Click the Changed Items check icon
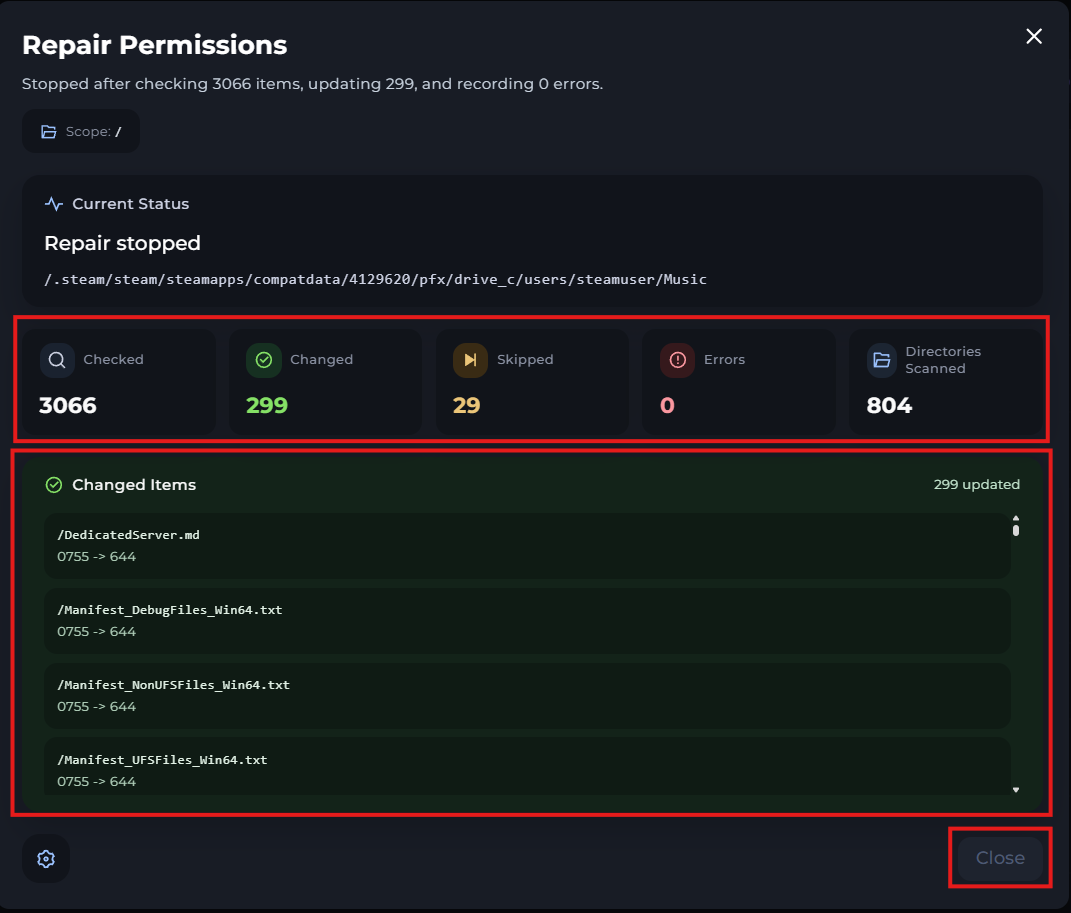The image size is (1071, 913). 54,485
